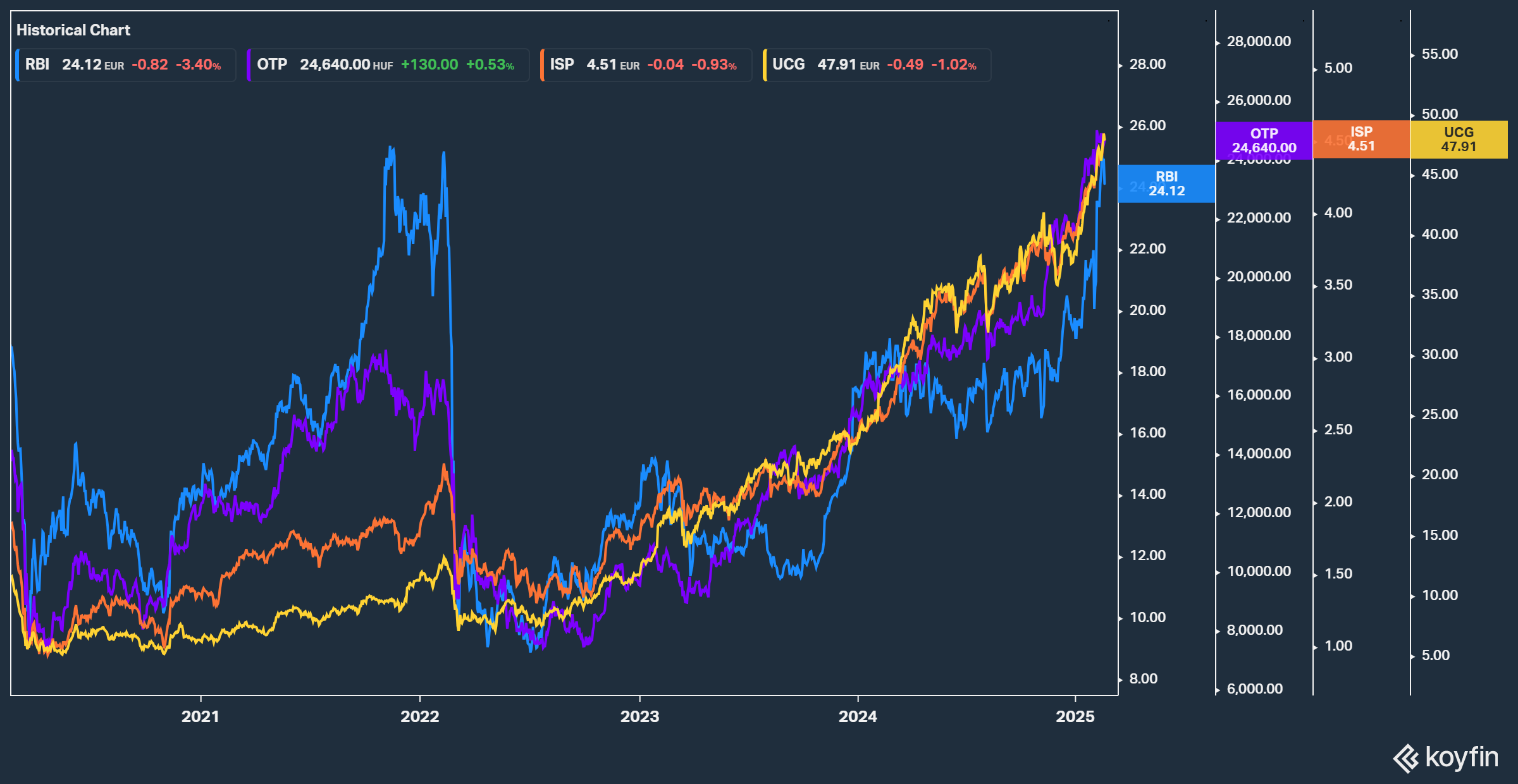Click the ISP ticker legend box

(x=646, y=64)
